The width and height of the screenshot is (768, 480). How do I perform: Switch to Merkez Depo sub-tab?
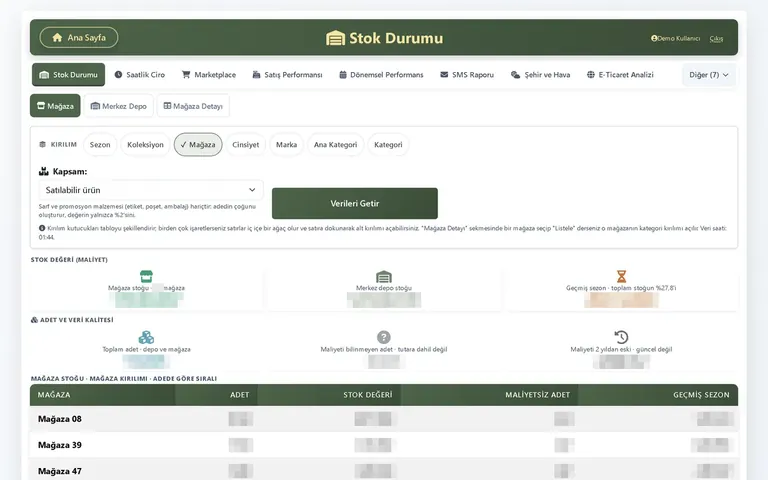(119, 106)
